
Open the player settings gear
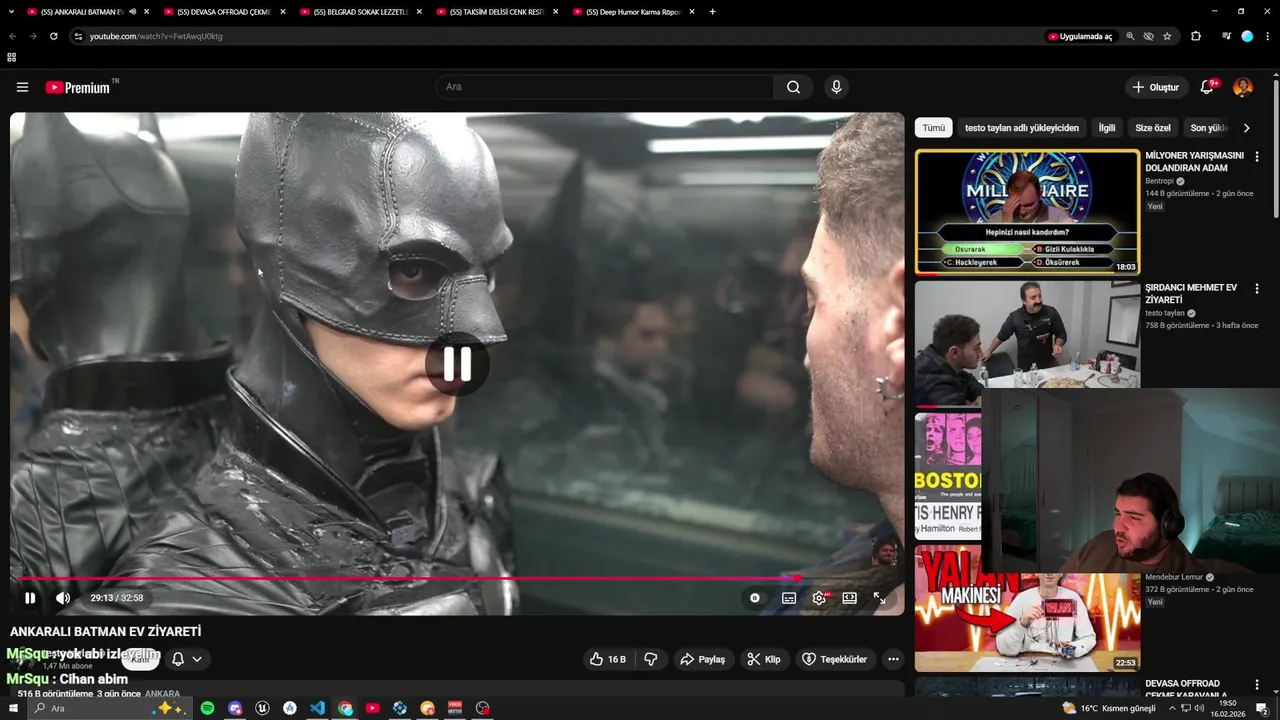coord(819,598)
